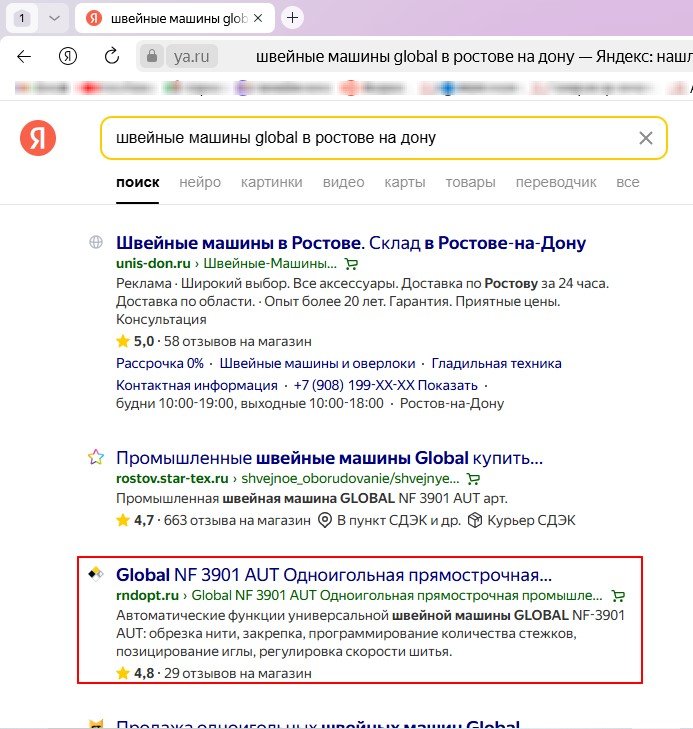The image size is (693, 729).
Task: Reload the page with refresh icon
Action: pyautogui.click(x=112, y=56)
